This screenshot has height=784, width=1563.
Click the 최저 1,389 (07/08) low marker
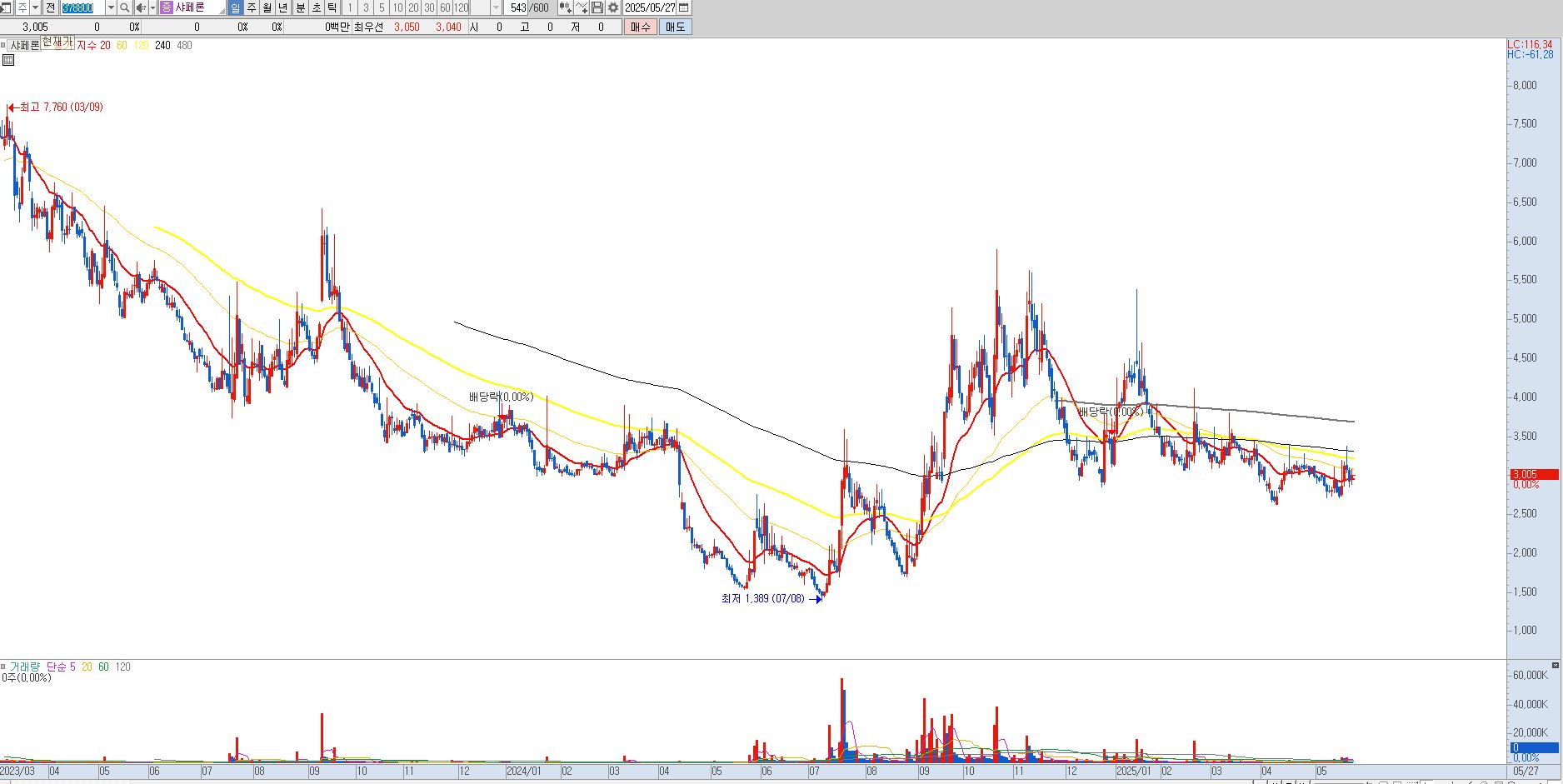click(771, 598)
